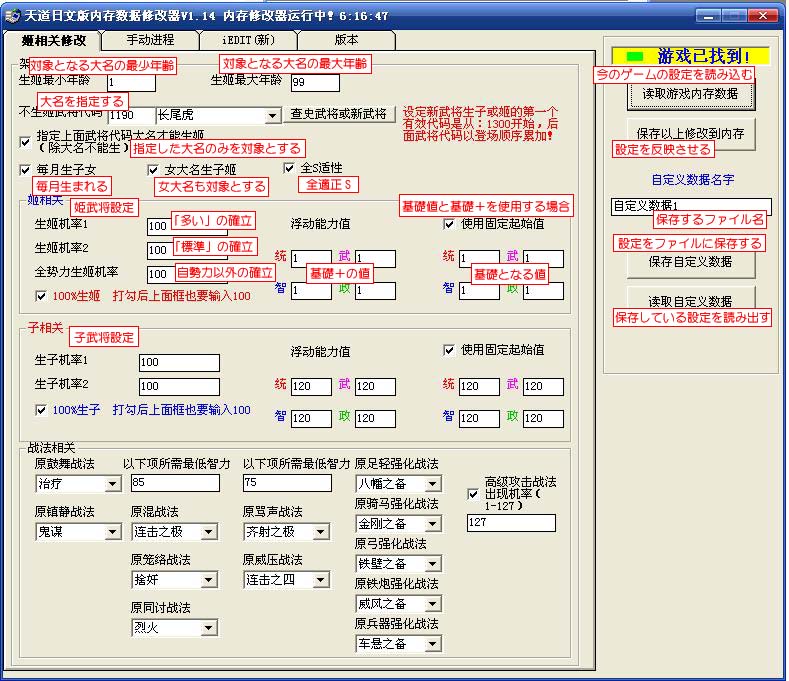Click the app icon in the title bar
Viewport: 789px width, 681px height.
tap(13, 16)
